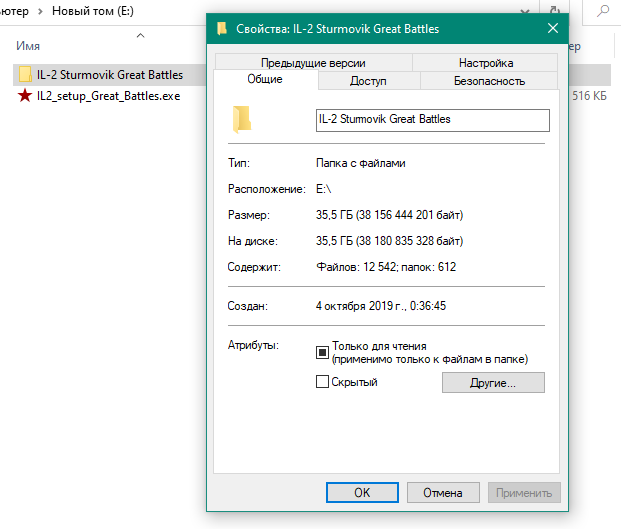Confirm with the OK button
The width and height of the screenshot is (621, 529).
(362, 493)
